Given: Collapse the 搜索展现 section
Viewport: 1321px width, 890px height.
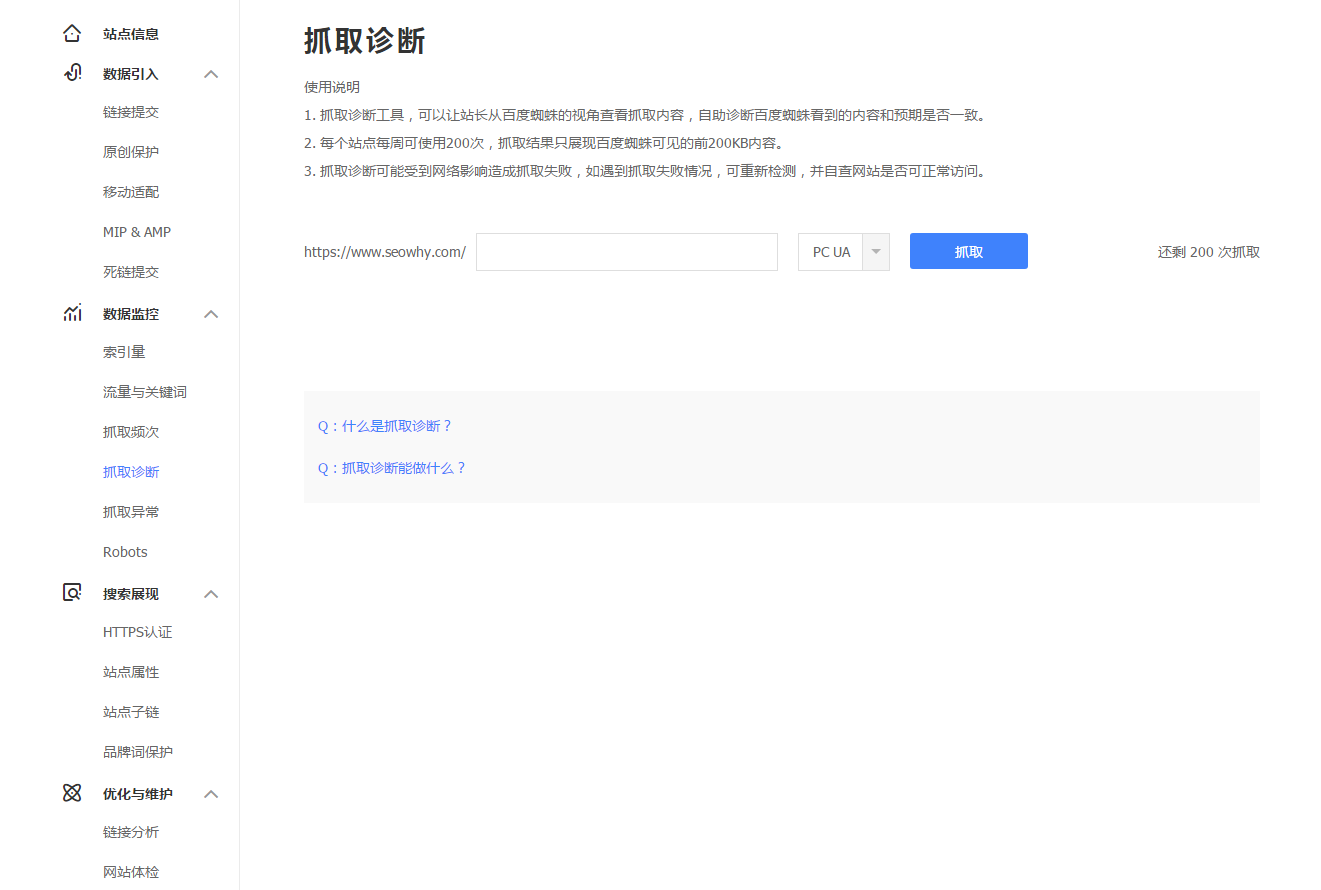Looking at the screenshot, I should (210, 593).
